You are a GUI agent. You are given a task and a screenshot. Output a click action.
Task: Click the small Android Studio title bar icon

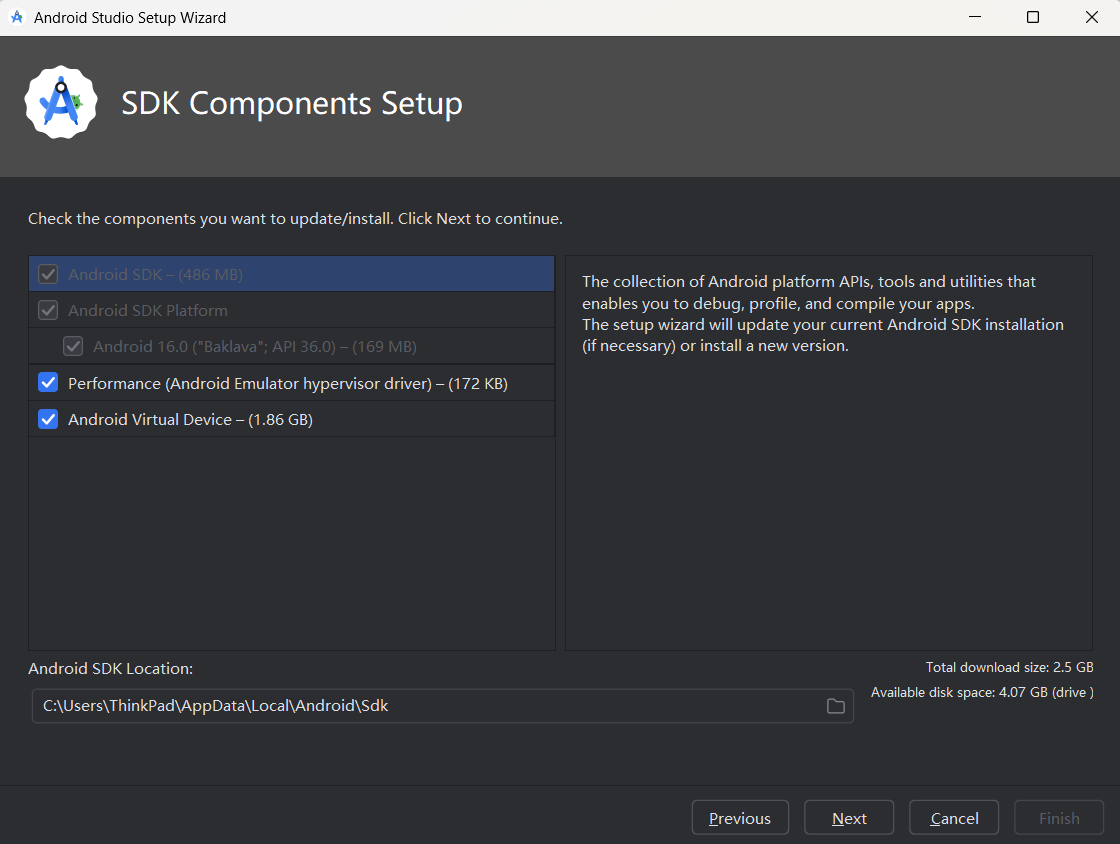coord(17,17)
